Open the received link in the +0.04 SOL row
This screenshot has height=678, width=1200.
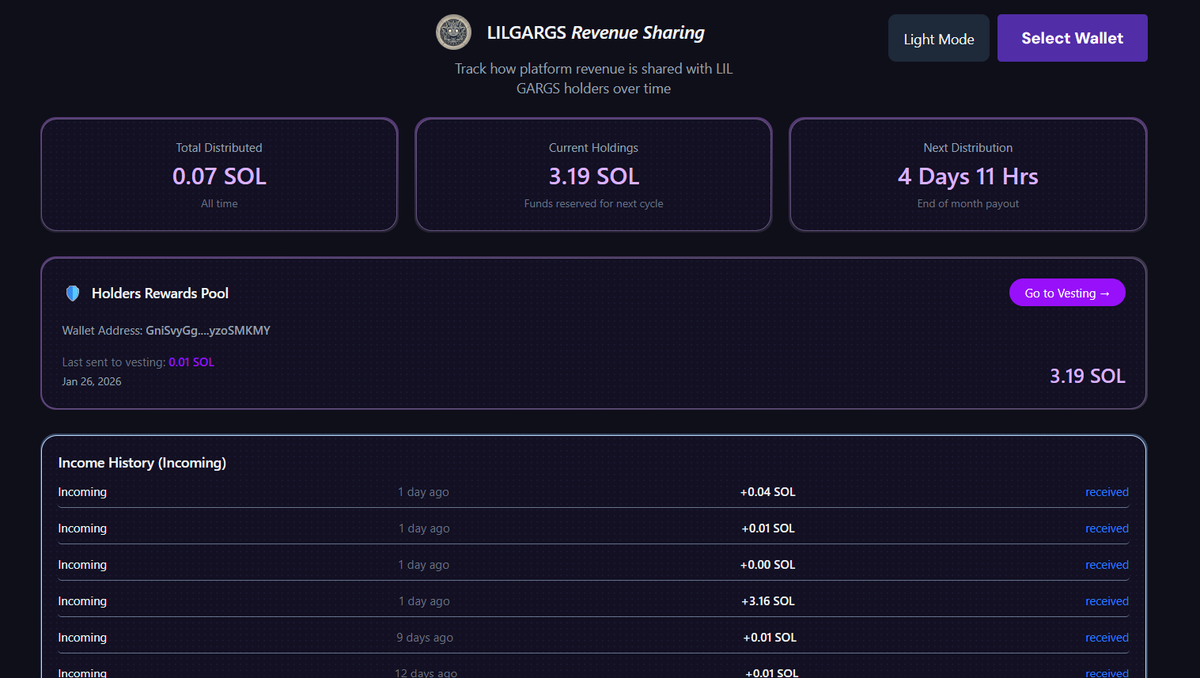click(1107, 492)
